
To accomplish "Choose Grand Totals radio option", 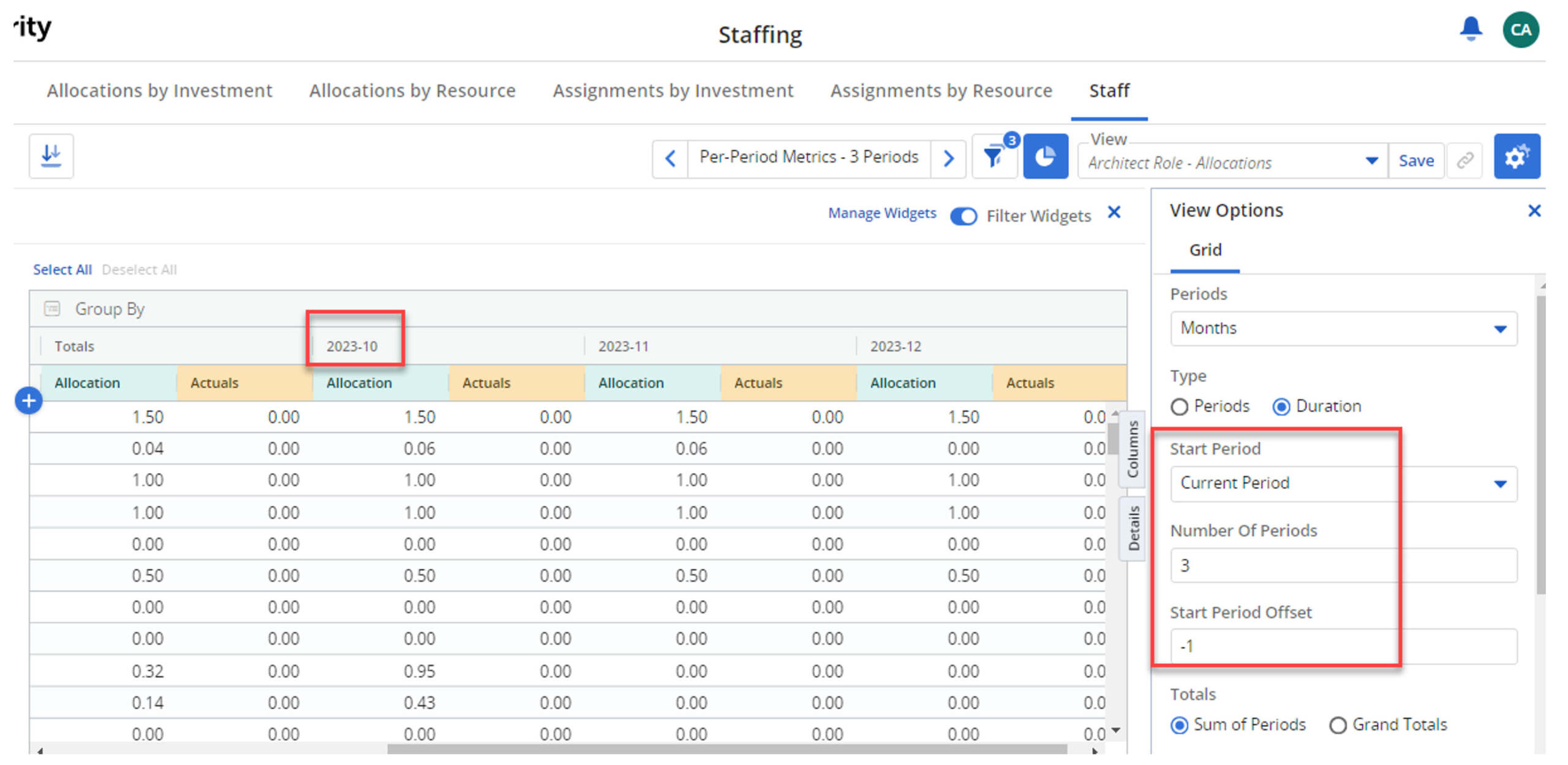I will click(x=1338, y=725).
